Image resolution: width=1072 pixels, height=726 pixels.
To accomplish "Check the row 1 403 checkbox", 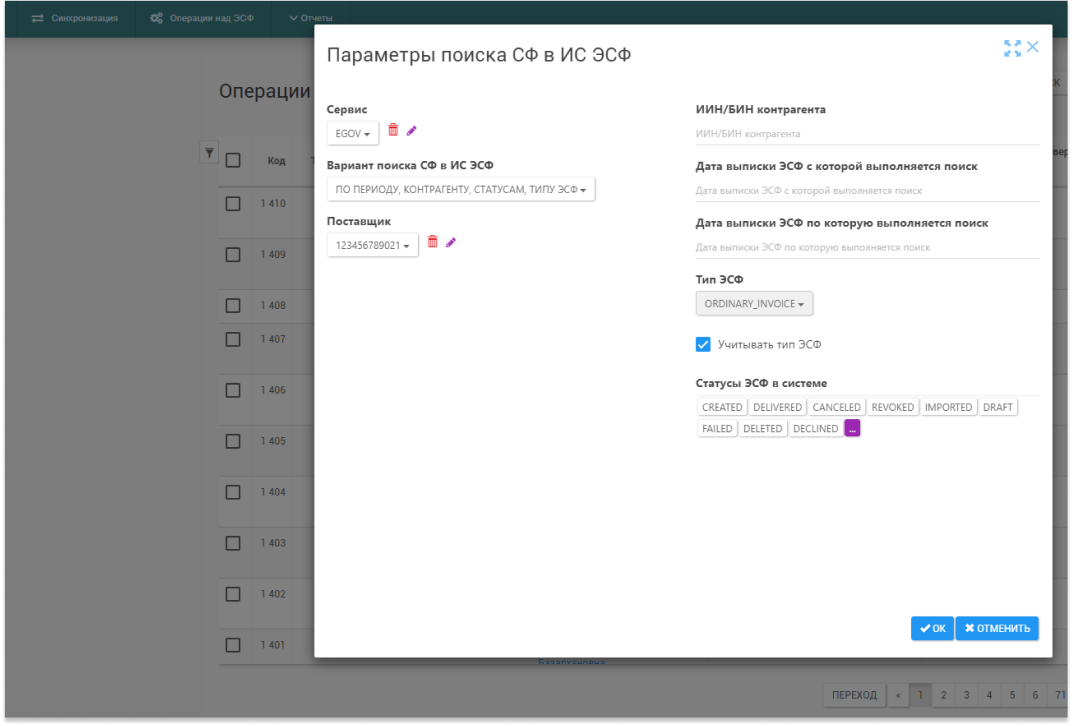I will click(x=233, y=543).
